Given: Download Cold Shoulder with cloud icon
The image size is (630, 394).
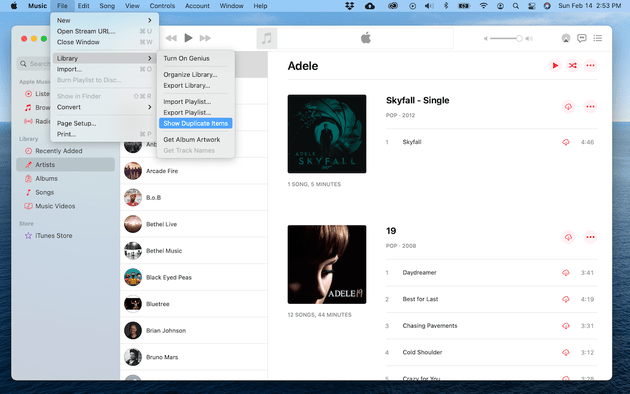Looking at the screenshot, I should point(566,352).
